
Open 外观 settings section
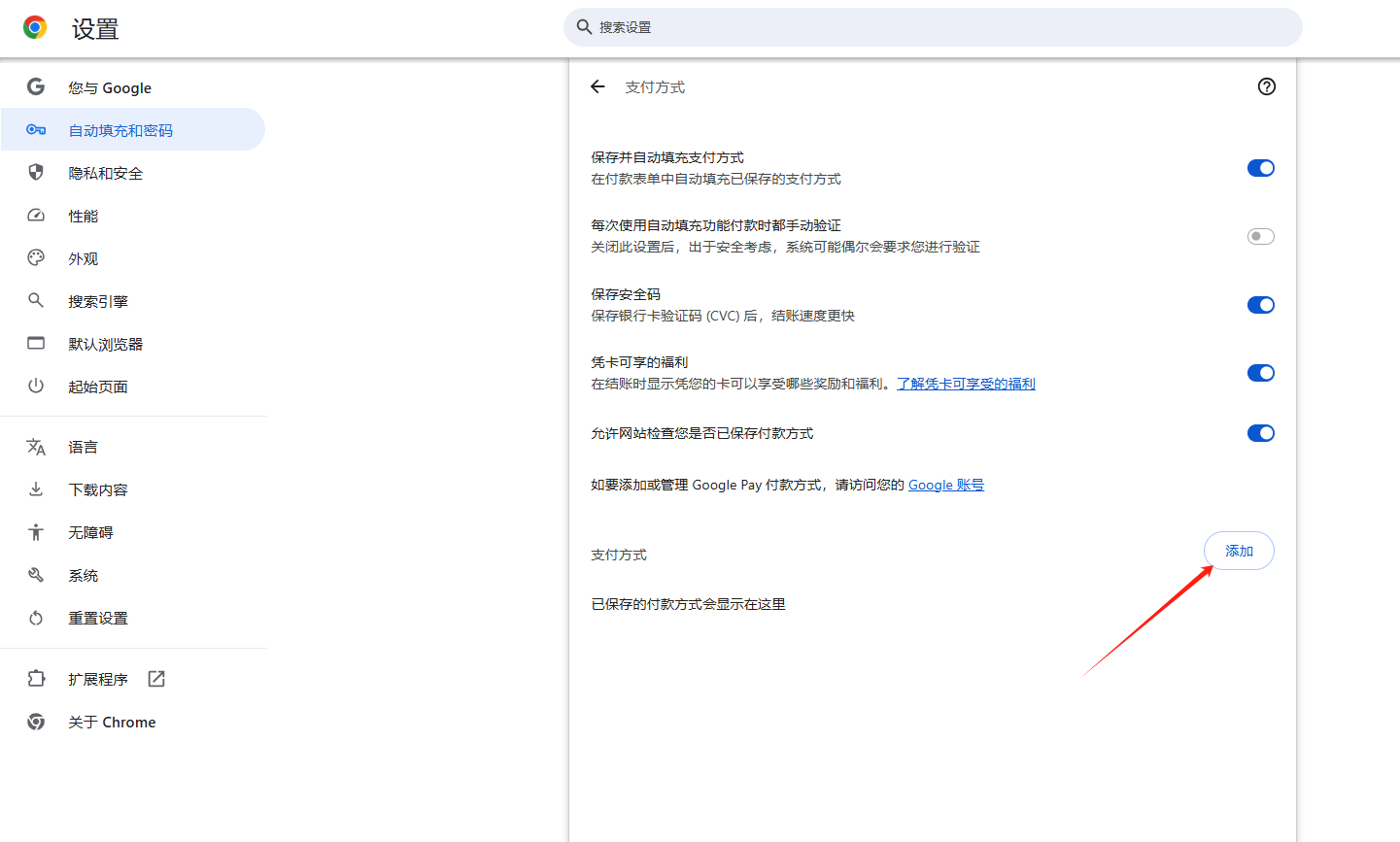[x=133, y=258]
